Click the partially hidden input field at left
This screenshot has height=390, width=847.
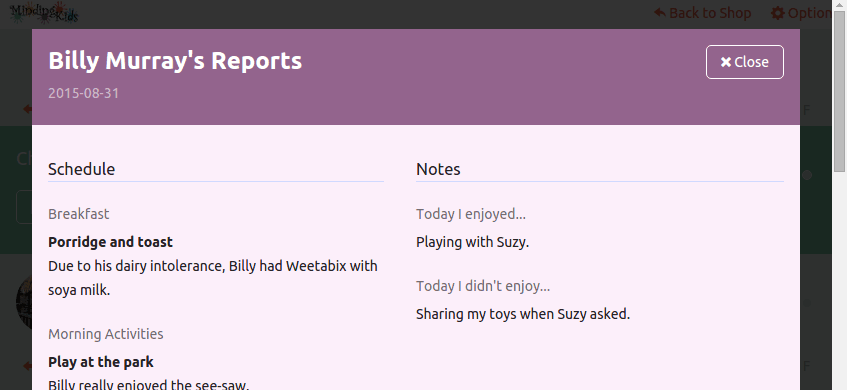click(x=24, y=207)
